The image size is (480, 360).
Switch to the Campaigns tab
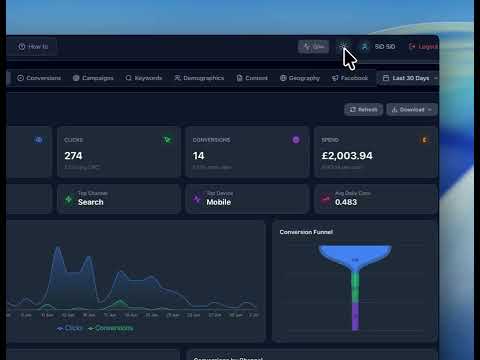click(x=93, y=78)
